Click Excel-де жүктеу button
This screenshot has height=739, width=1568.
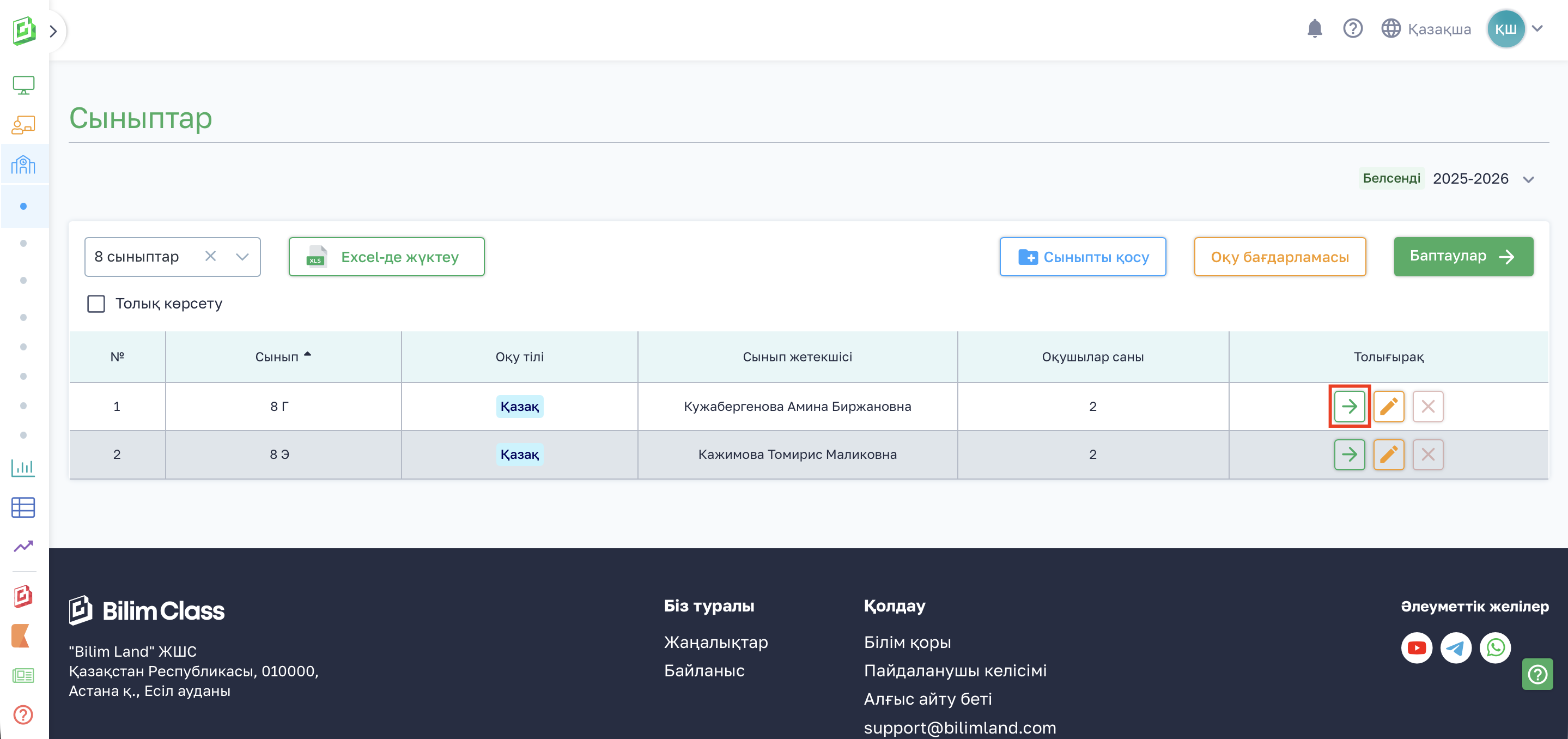click(386, 257)
